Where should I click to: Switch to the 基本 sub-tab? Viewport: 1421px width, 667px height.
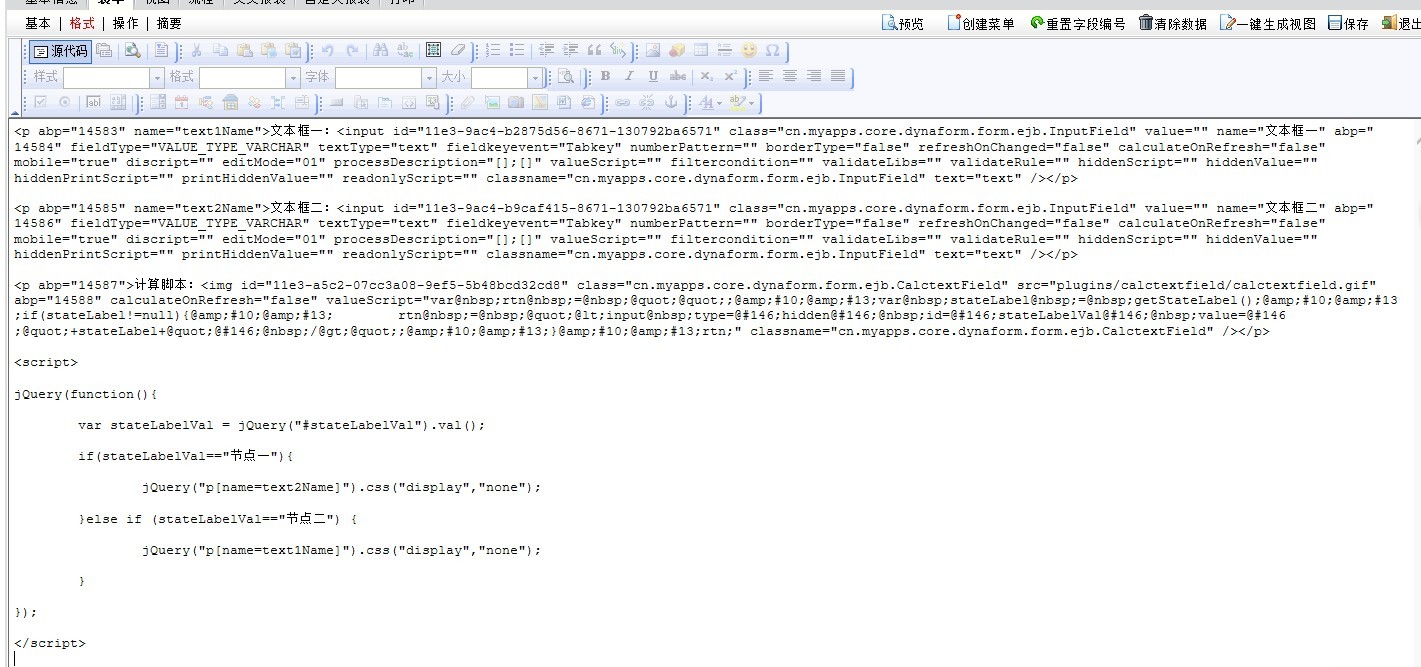(38, 23)
